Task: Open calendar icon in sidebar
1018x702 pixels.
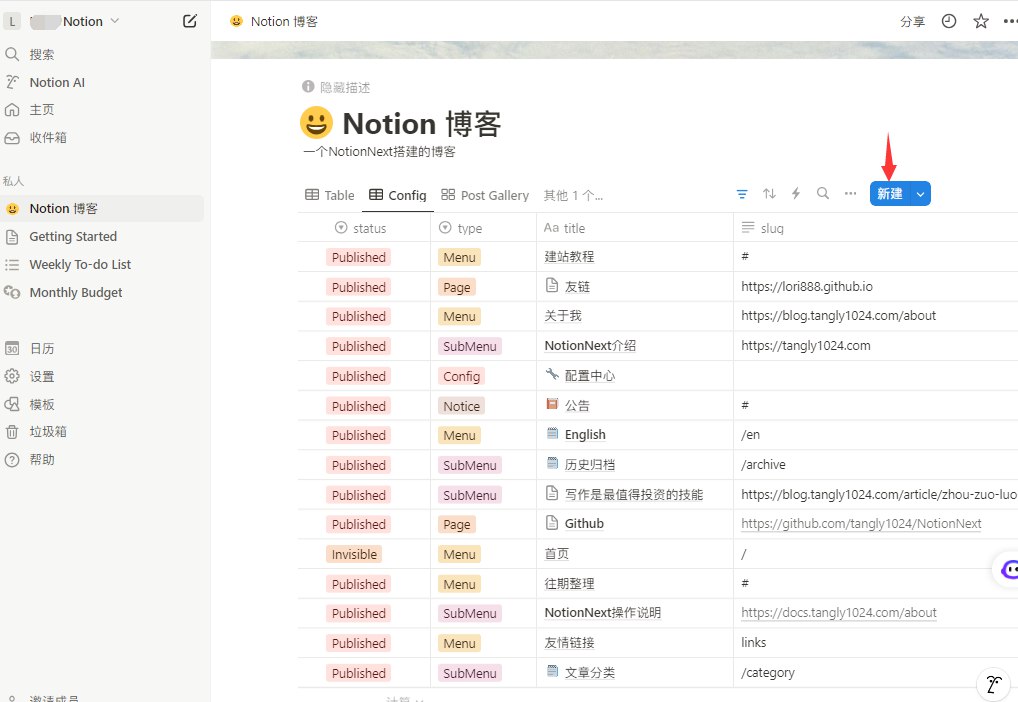Action: 12,349
